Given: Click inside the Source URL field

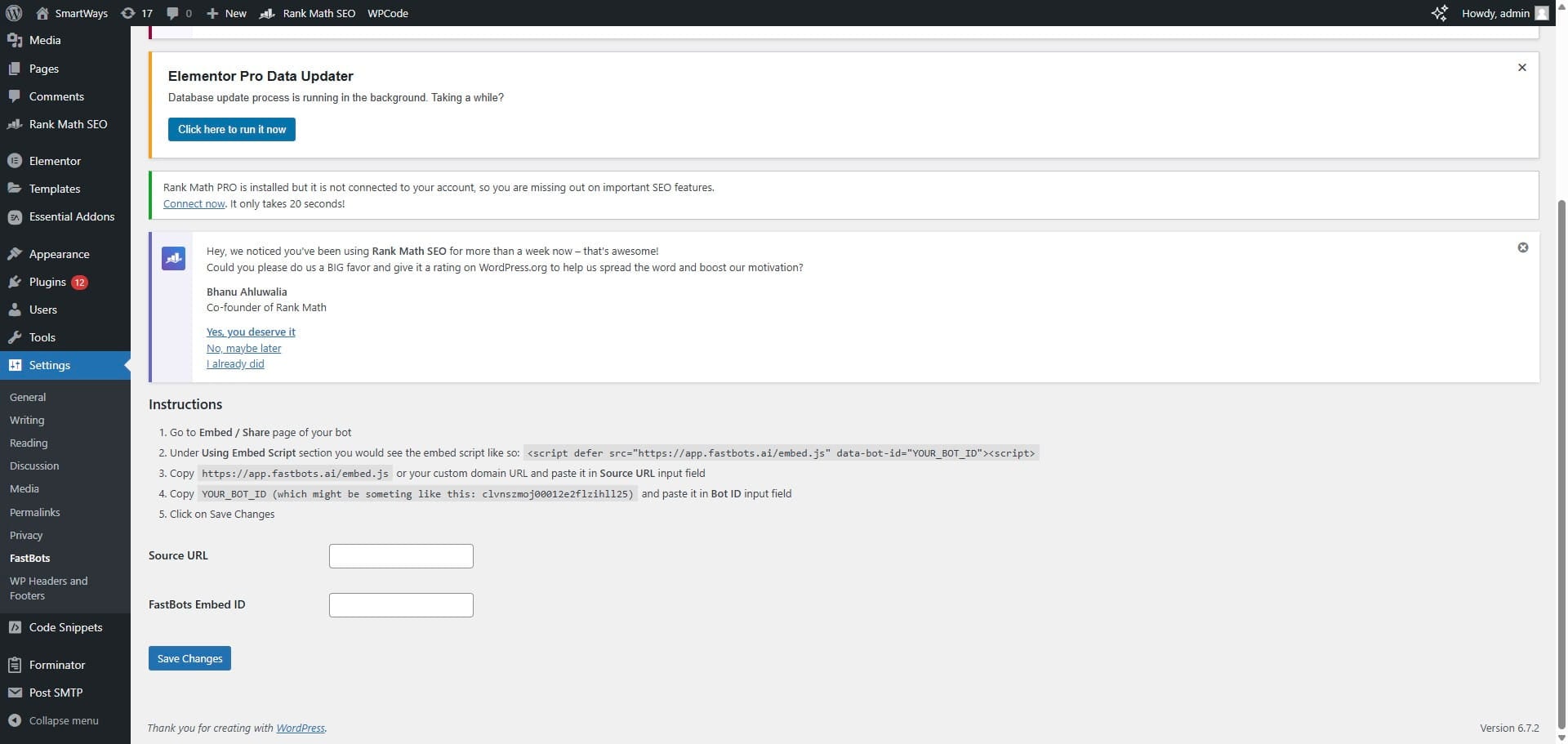Looking at the screenshot, I should (400, 555).
